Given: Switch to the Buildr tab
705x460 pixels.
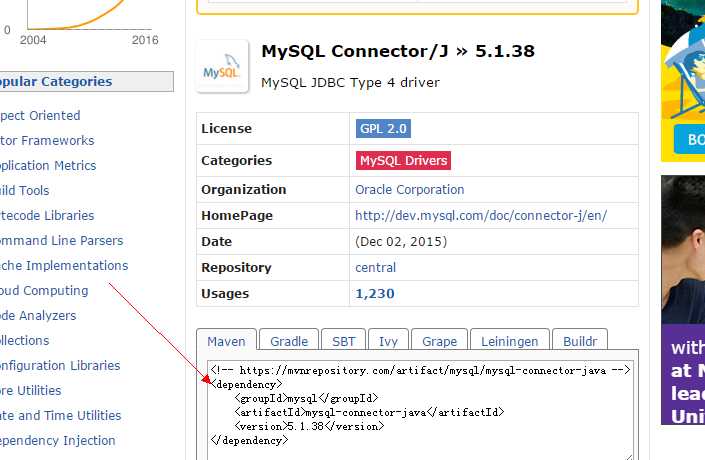Looking at the screenshot, I should coord(580,341).
